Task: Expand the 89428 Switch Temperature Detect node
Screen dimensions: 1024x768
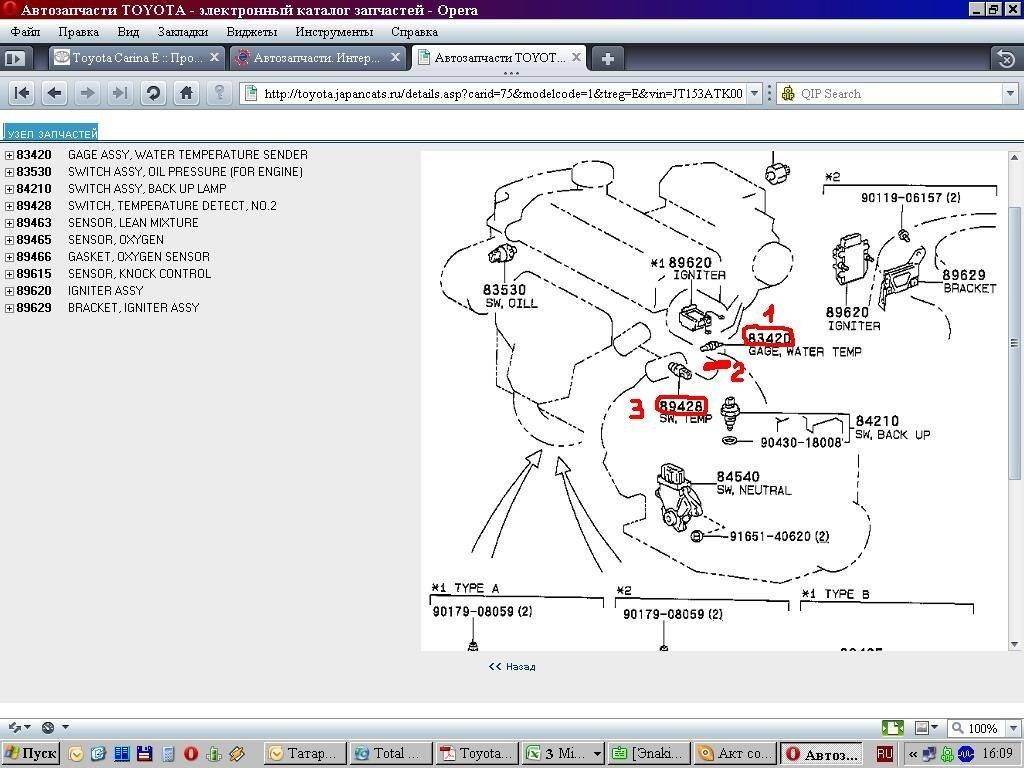Action: [9, 206]
